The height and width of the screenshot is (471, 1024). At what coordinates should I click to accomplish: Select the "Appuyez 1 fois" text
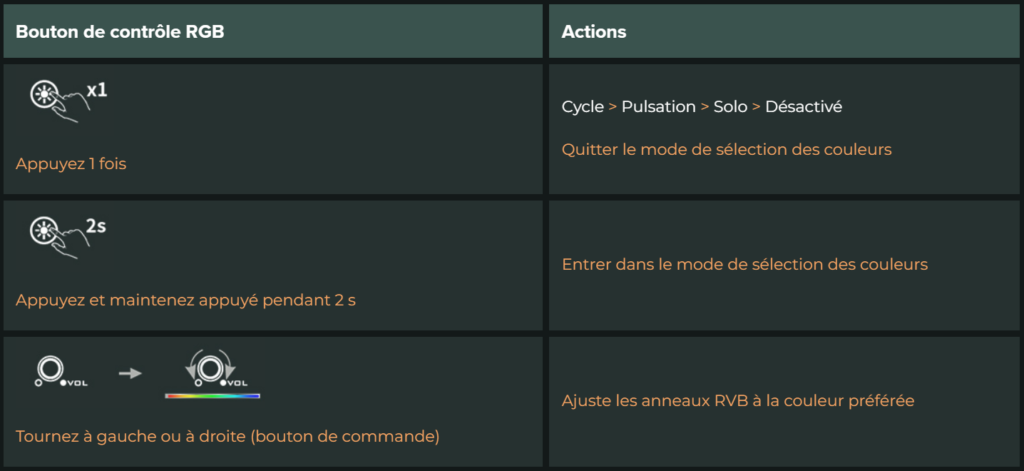coord(71,164)
